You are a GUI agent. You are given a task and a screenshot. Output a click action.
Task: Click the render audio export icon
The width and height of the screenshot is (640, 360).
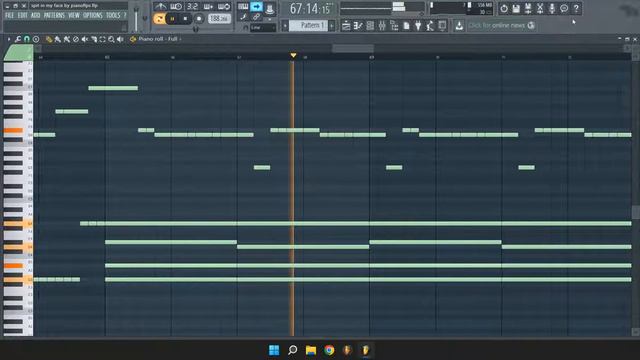(528, 9)
